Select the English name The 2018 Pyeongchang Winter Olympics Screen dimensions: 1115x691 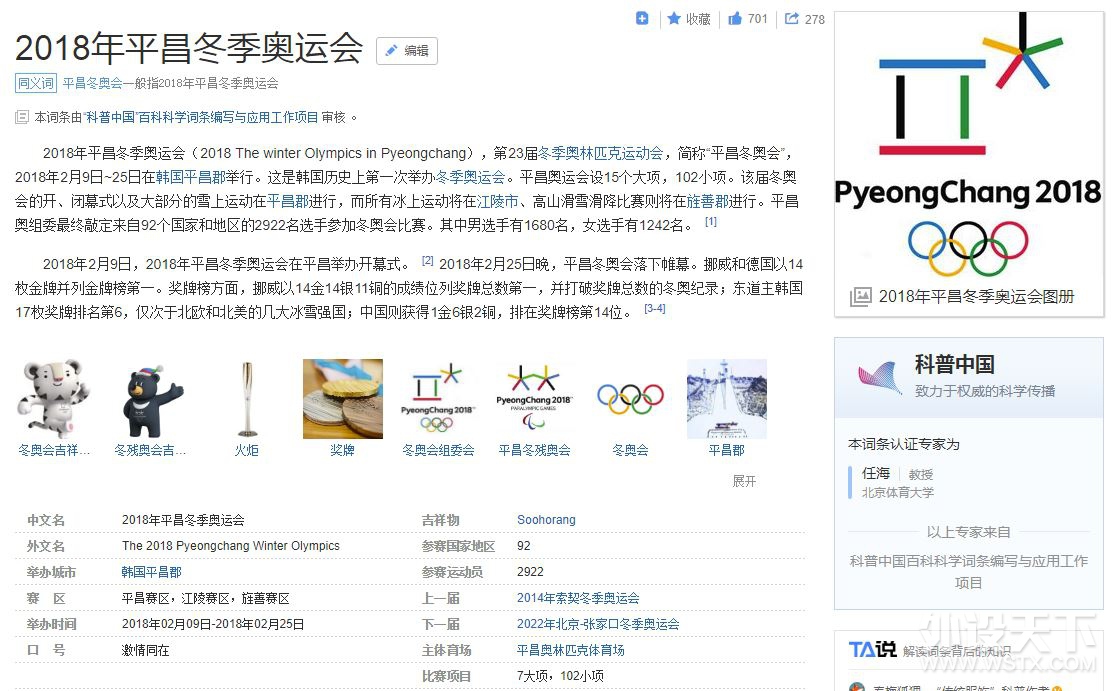(230, 546)
